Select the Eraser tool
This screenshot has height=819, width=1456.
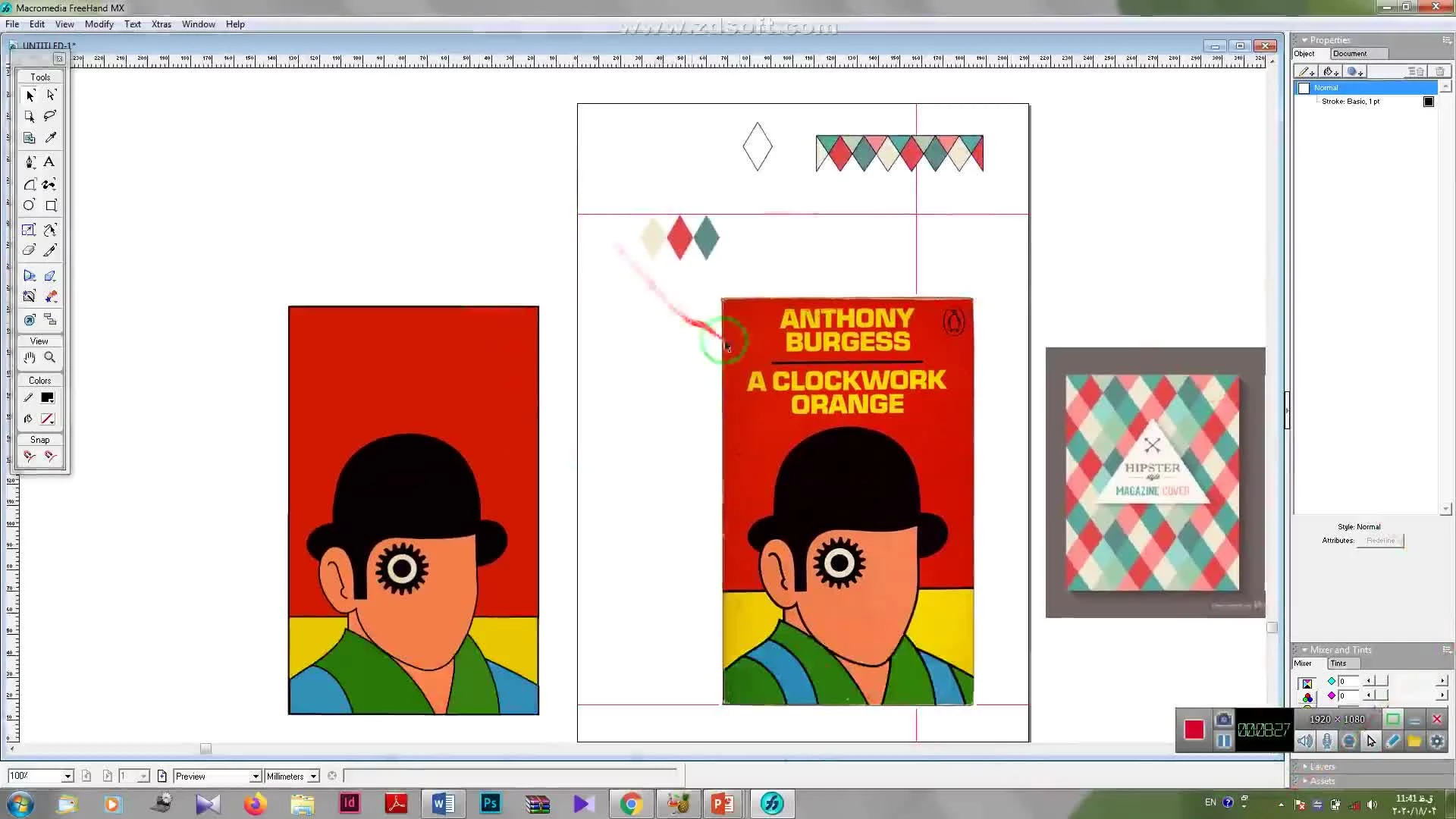pos(29,250)
